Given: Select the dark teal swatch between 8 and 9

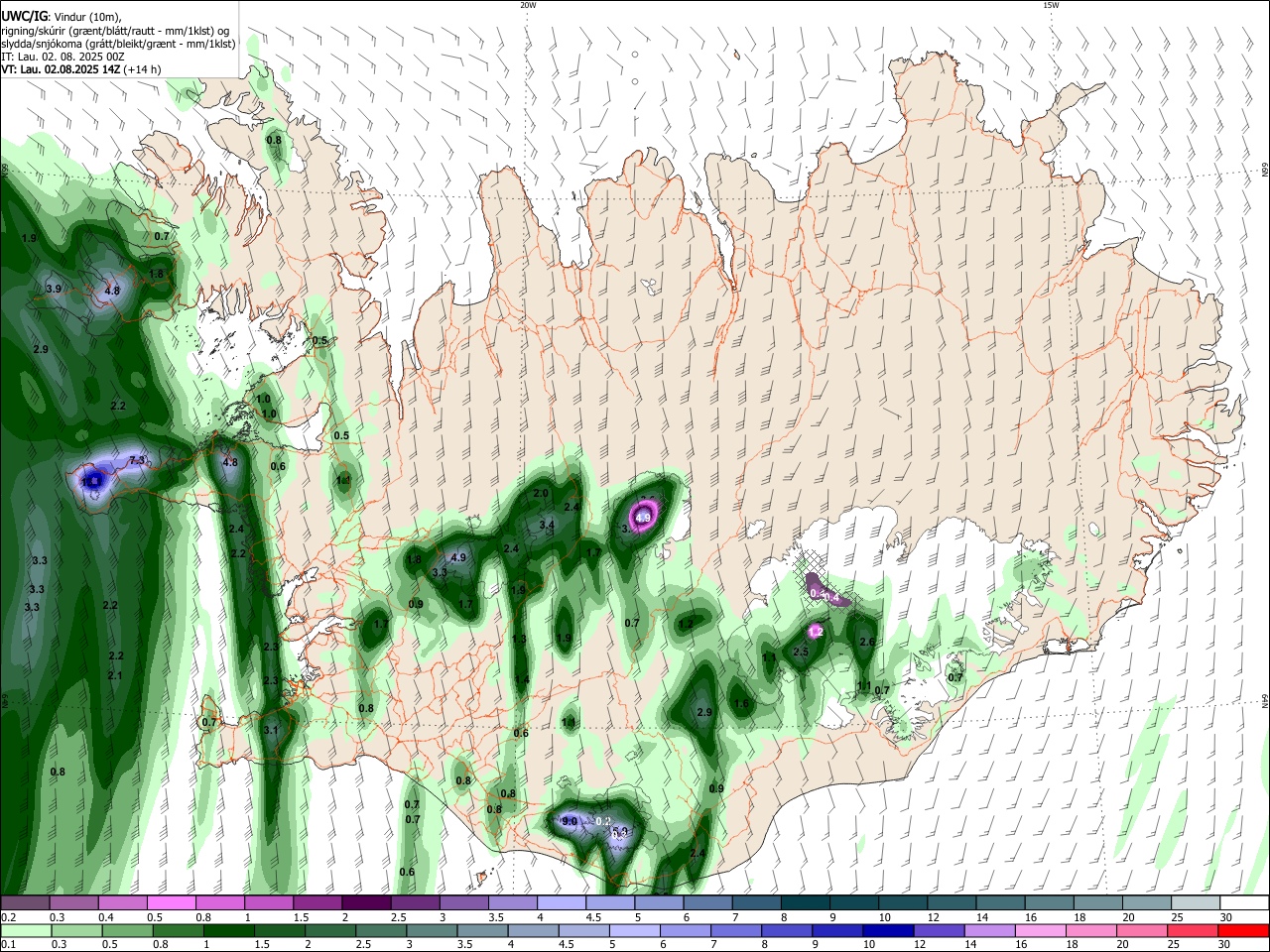Looking at the screenshot, I should point(806,903).
